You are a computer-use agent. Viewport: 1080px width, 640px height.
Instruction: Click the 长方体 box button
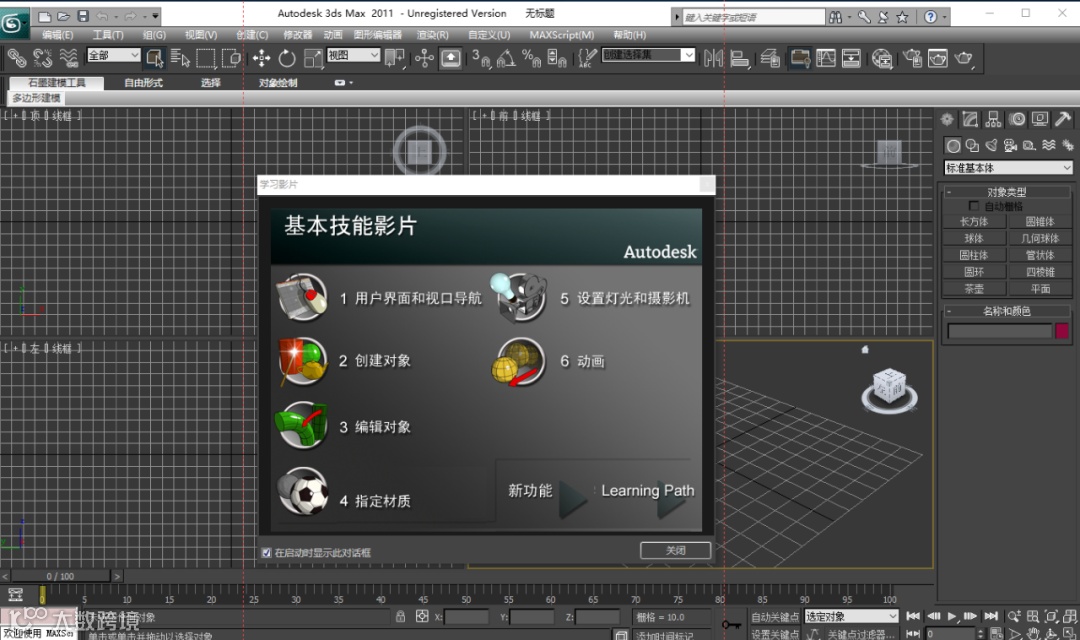click(x=974, y=221)
